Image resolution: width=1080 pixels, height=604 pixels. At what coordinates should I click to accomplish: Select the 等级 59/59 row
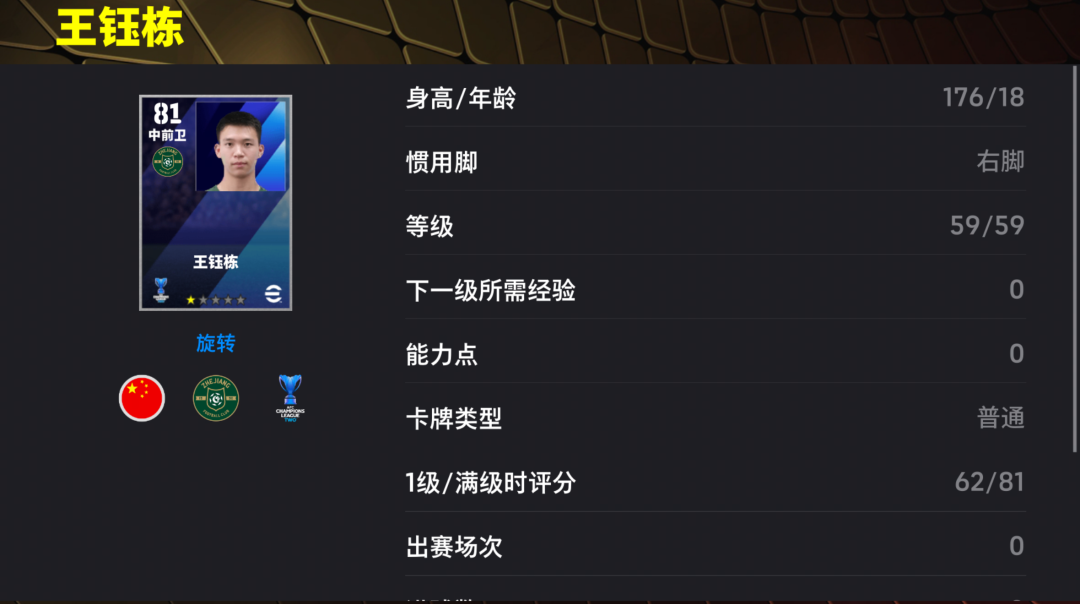point(715,226)
